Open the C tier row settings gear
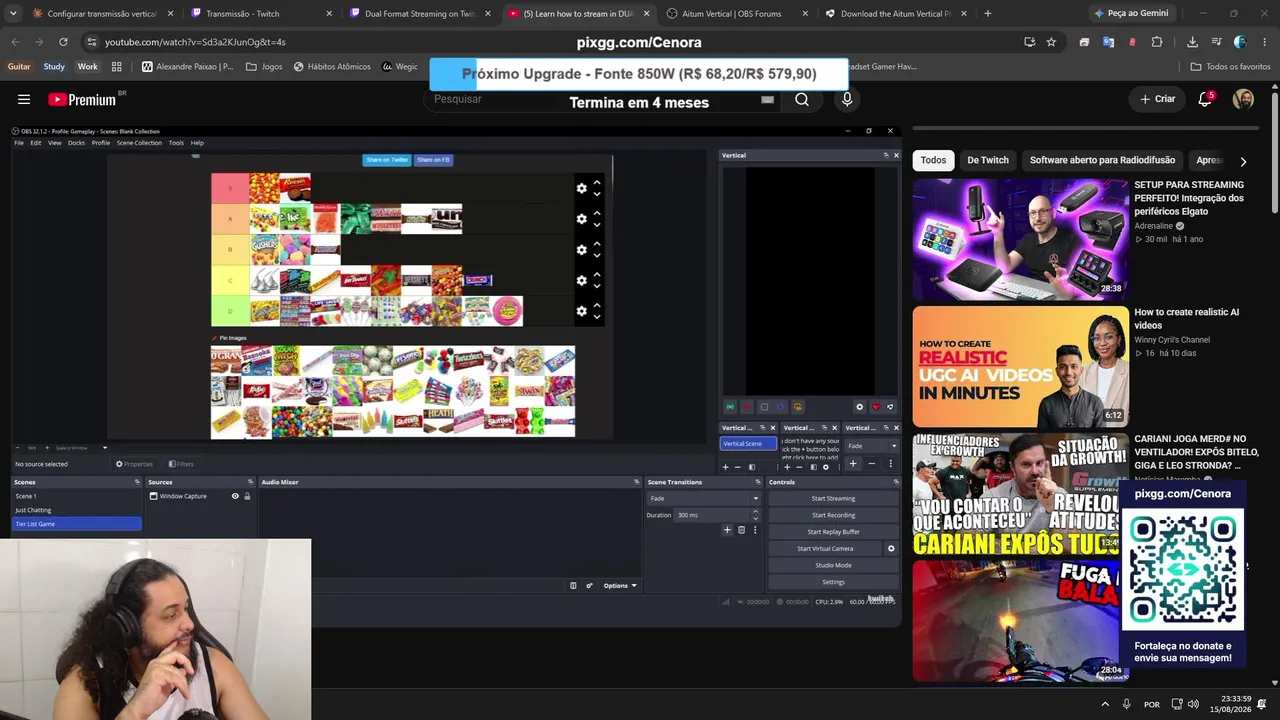The height and width of the screenshot is (720, 1280). [x=581, y=280]
